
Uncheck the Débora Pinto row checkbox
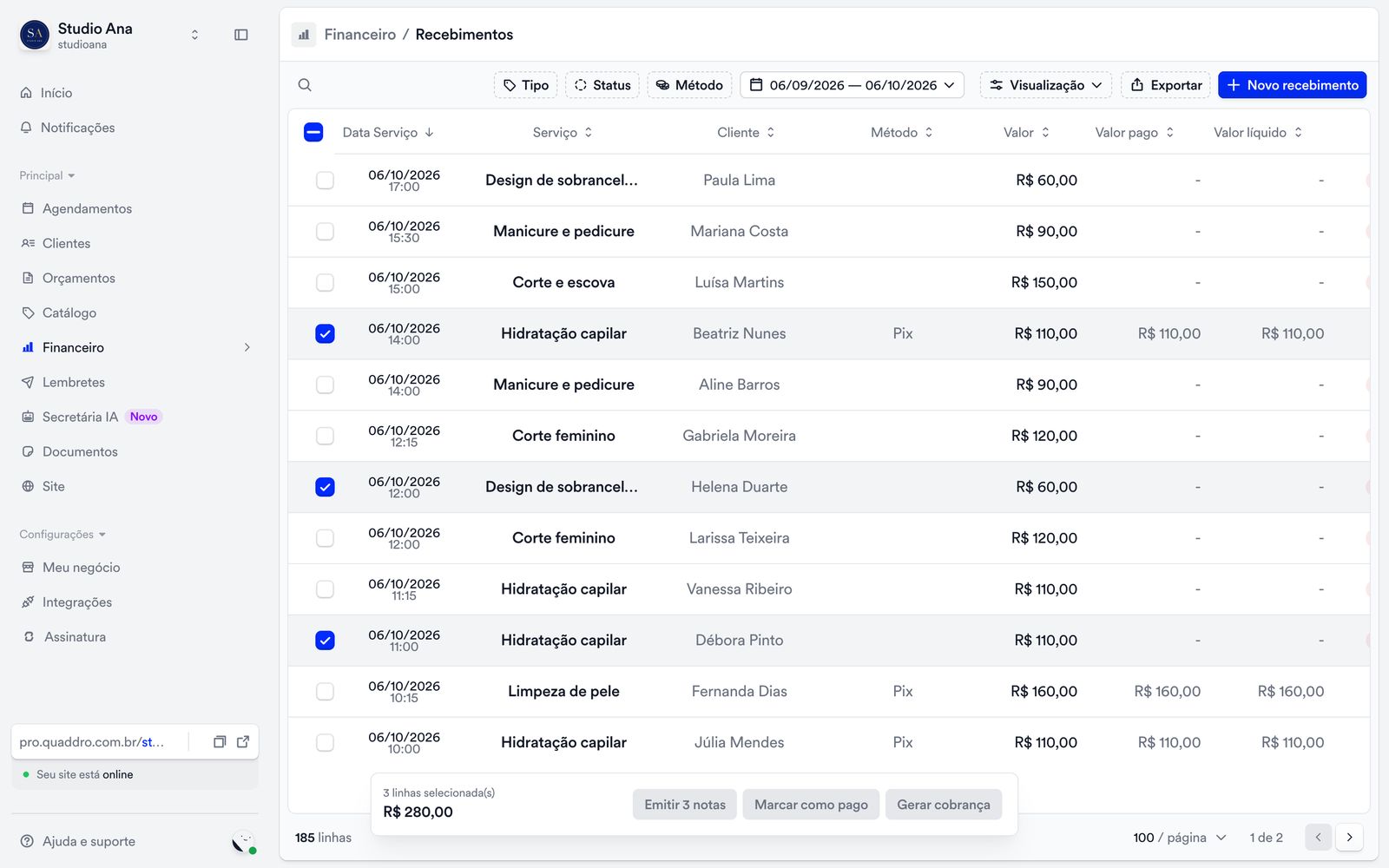coord(325,641)
